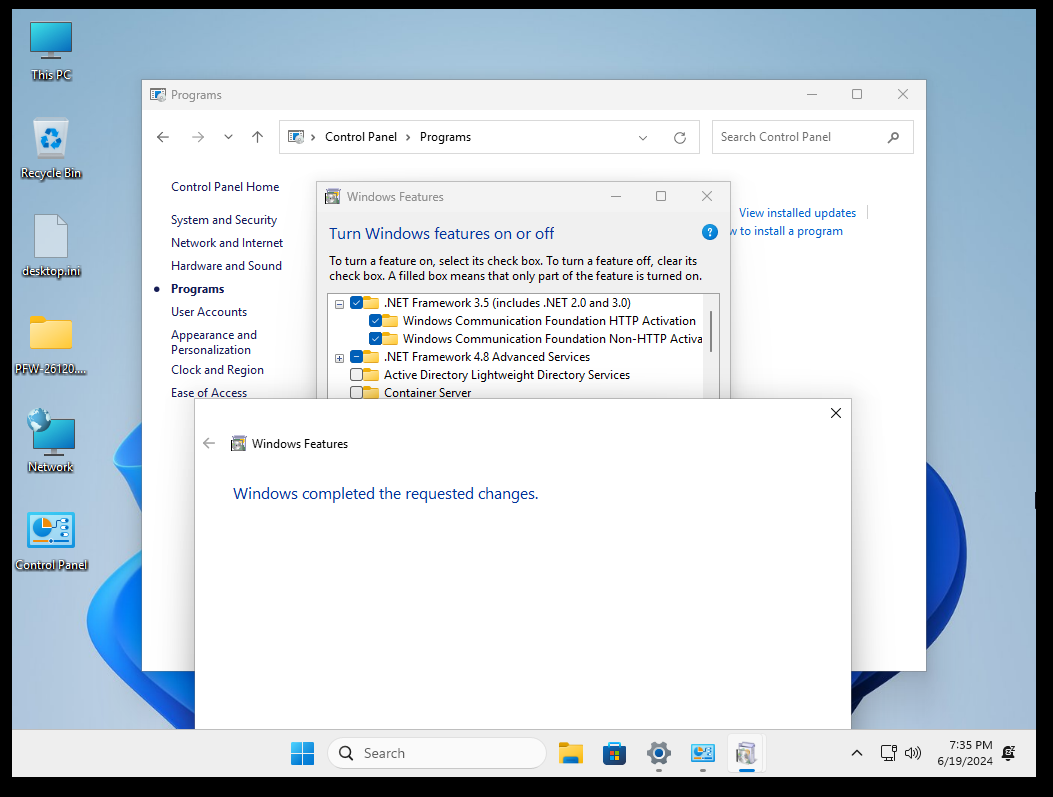The width and height of the screenshot is (1053, 797).
Task: Select Programs in the sidebar
Action: [197, 289]
